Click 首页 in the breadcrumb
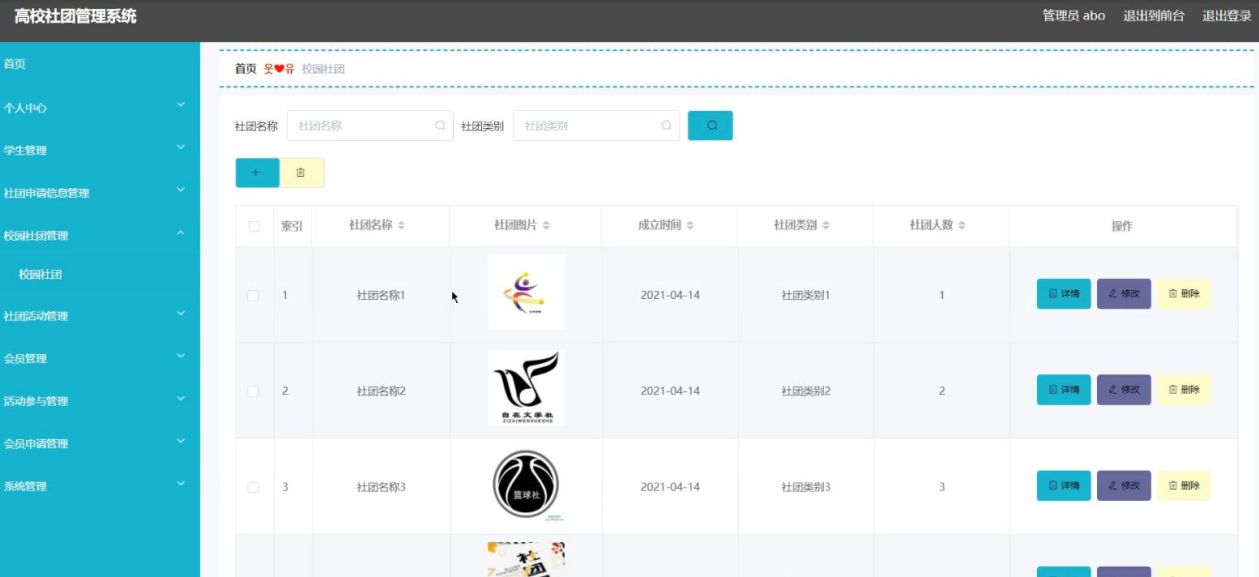 [x=245, y=68]
